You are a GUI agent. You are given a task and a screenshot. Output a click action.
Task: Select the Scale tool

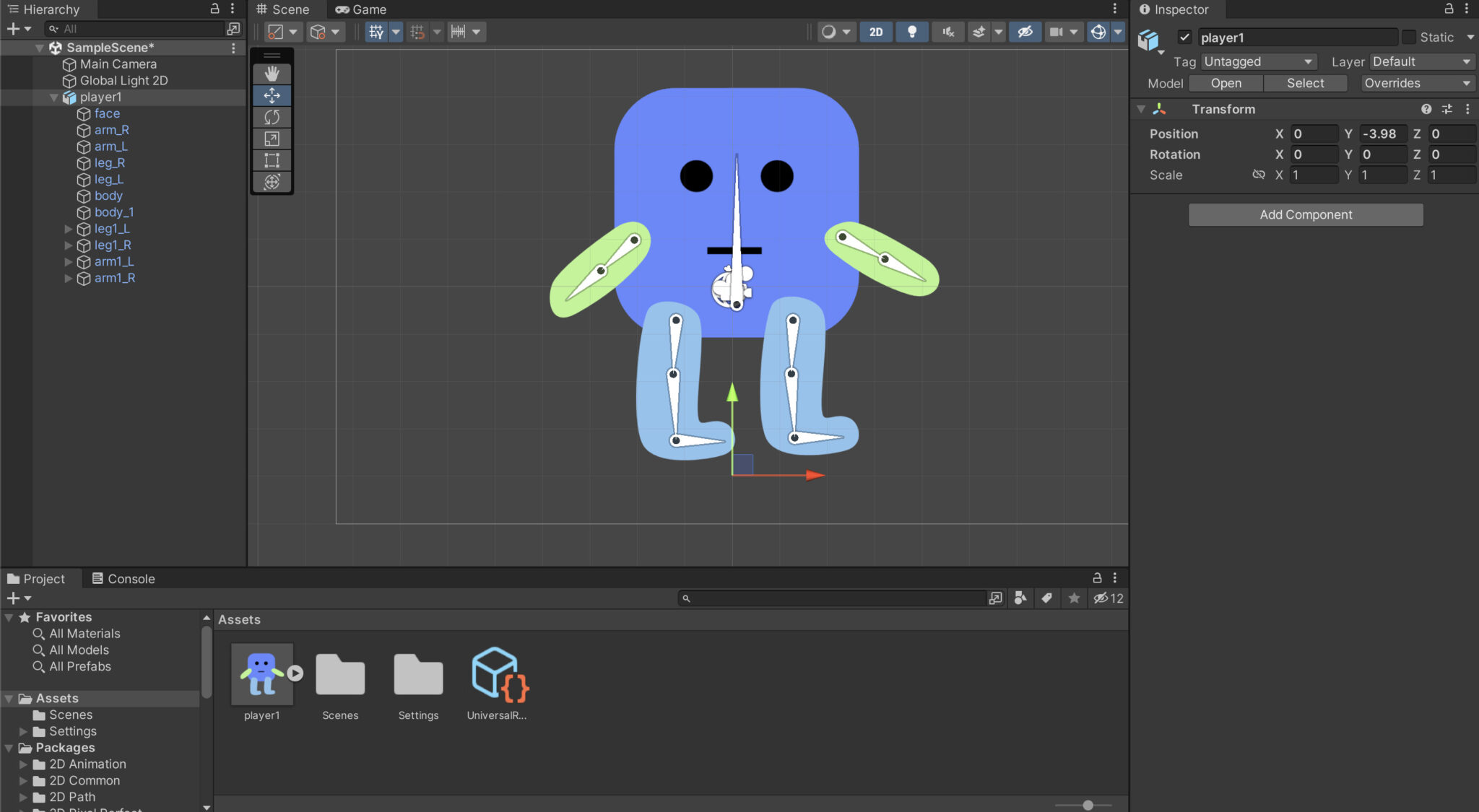click(272, 139)
